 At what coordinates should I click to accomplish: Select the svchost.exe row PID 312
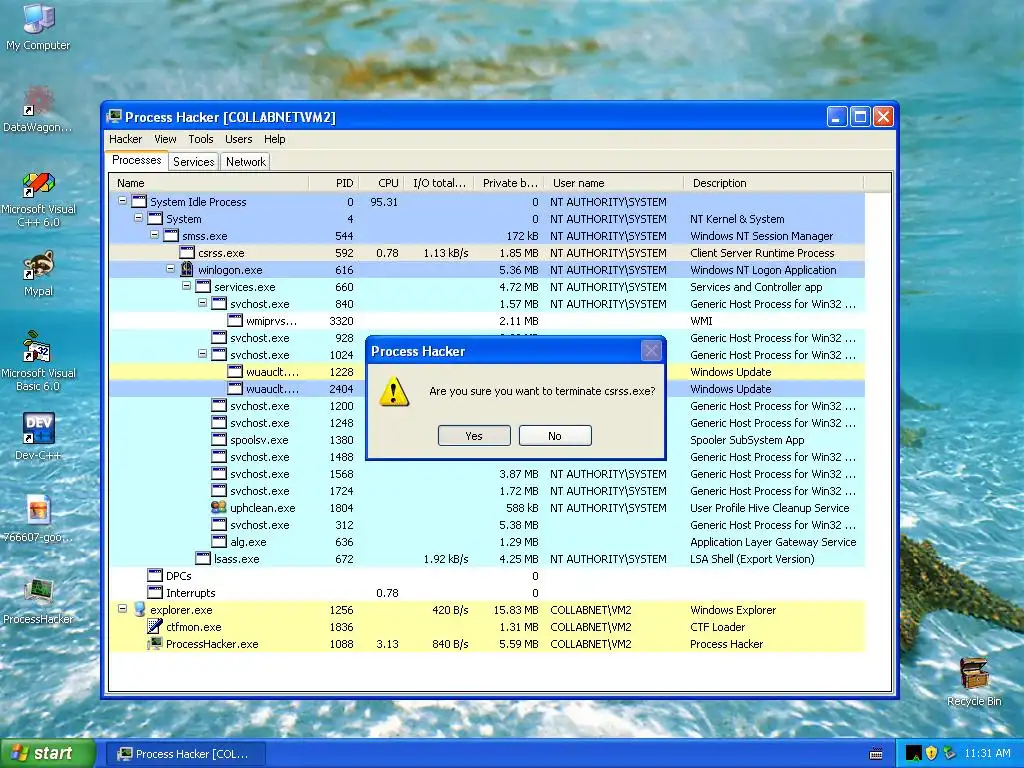(487, 524)
